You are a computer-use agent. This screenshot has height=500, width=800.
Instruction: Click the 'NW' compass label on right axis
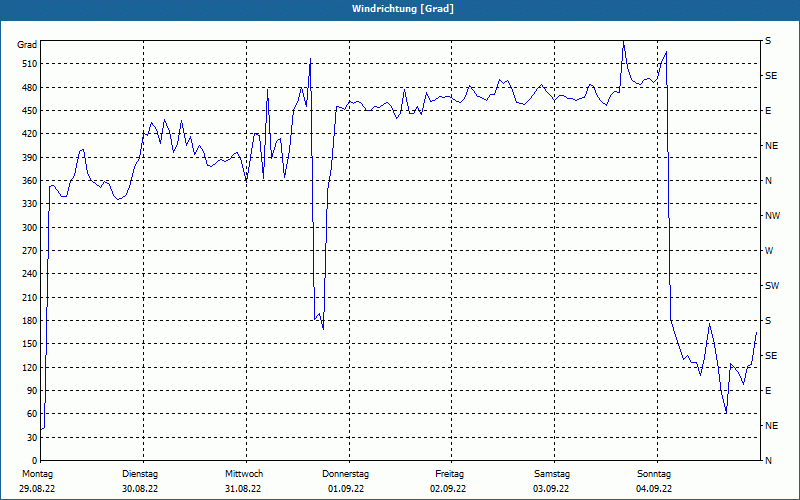tap(772, 216)
